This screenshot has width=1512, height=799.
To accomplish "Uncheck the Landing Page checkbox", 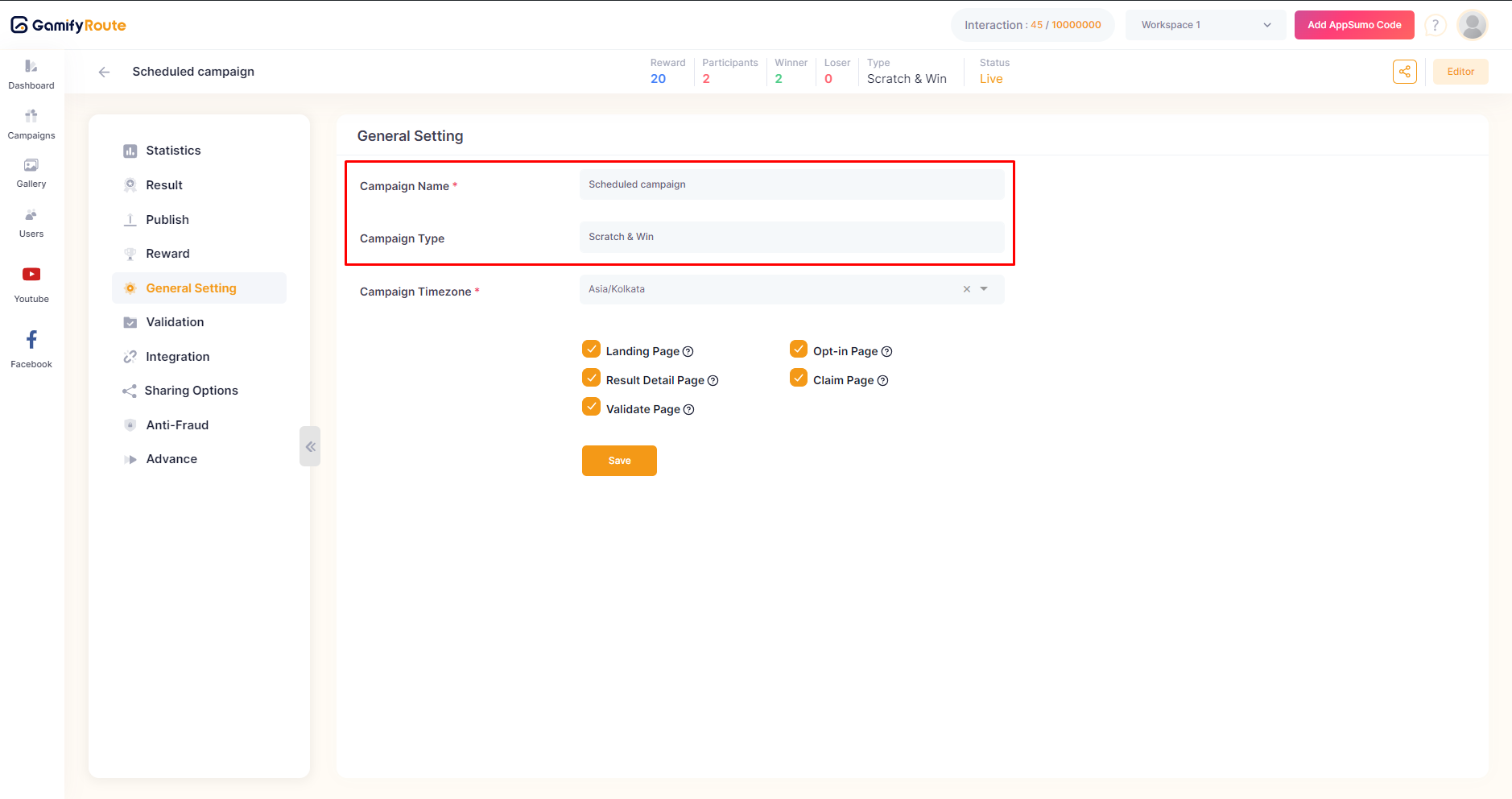I will click(592, 350).
